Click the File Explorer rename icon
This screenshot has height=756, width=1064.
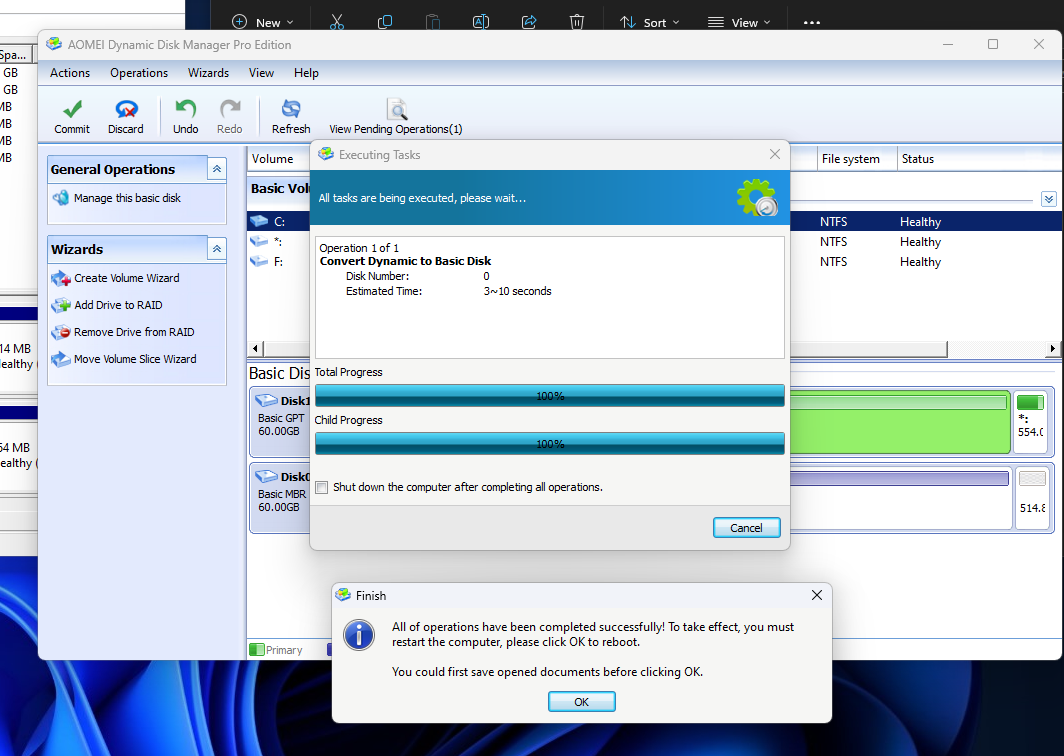(480, 22)
